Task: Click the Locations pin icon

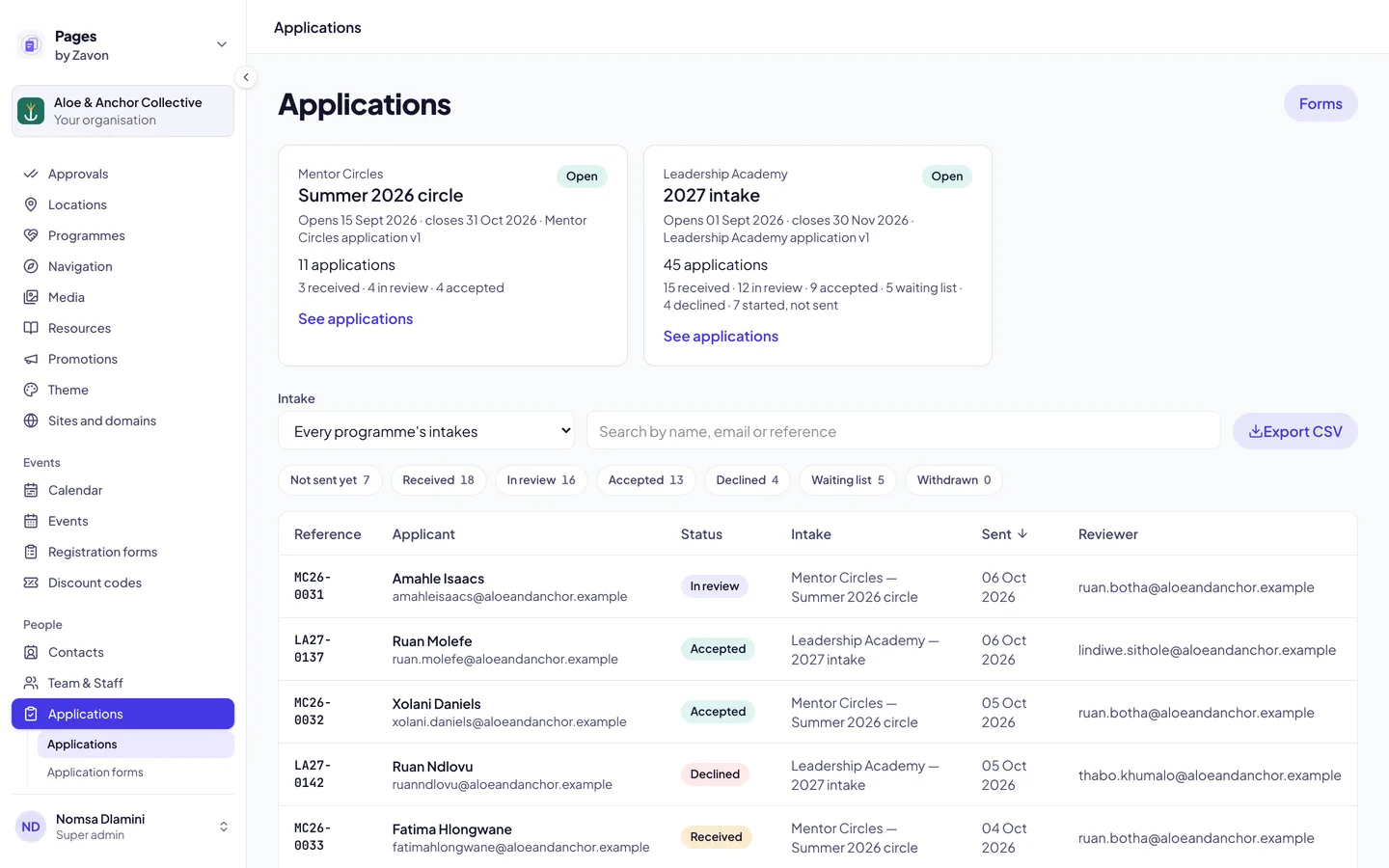Action: [x=31, y=204]
